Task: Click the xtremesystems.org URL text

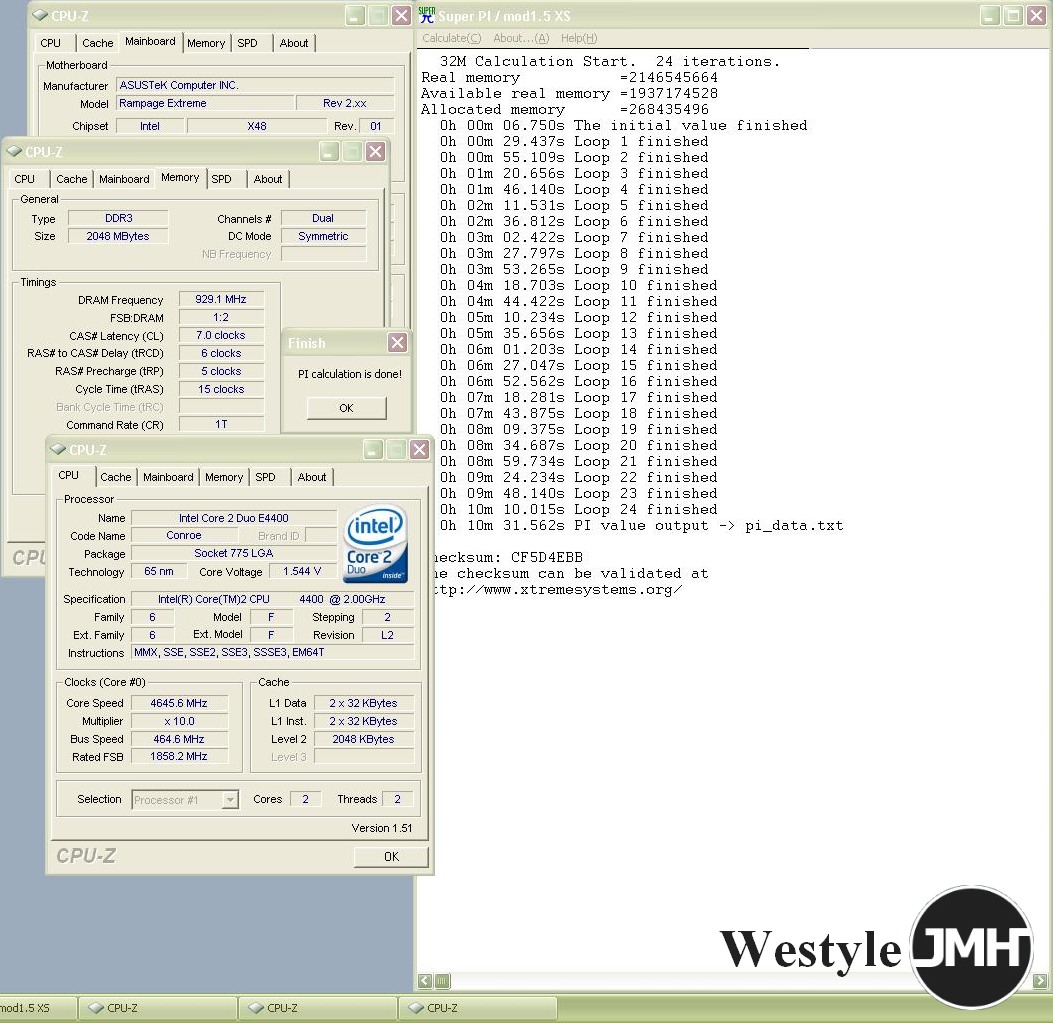Action: [557, 589]
